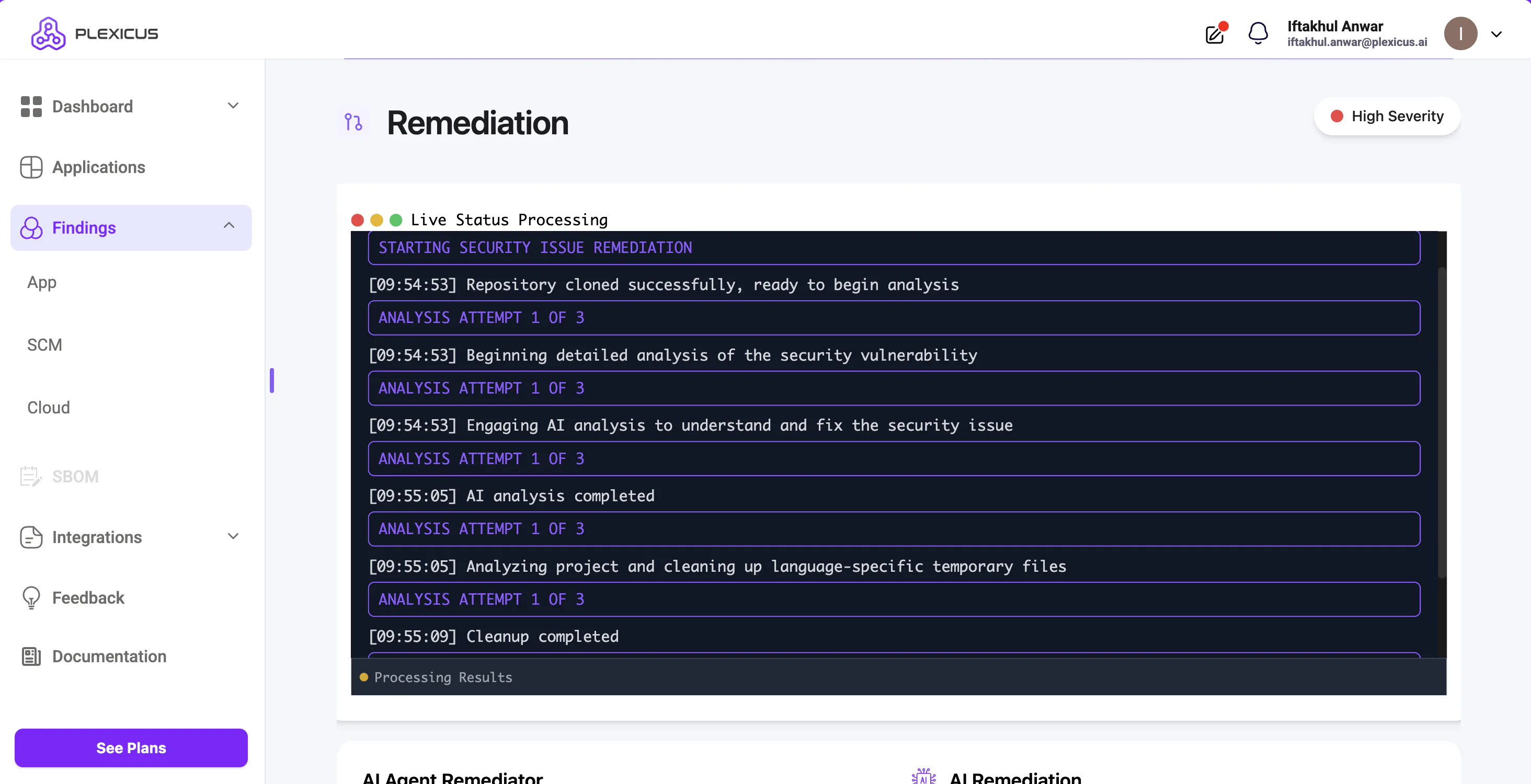Open the Documentation link
1531x784 pixels.
(x=109, y=656)
